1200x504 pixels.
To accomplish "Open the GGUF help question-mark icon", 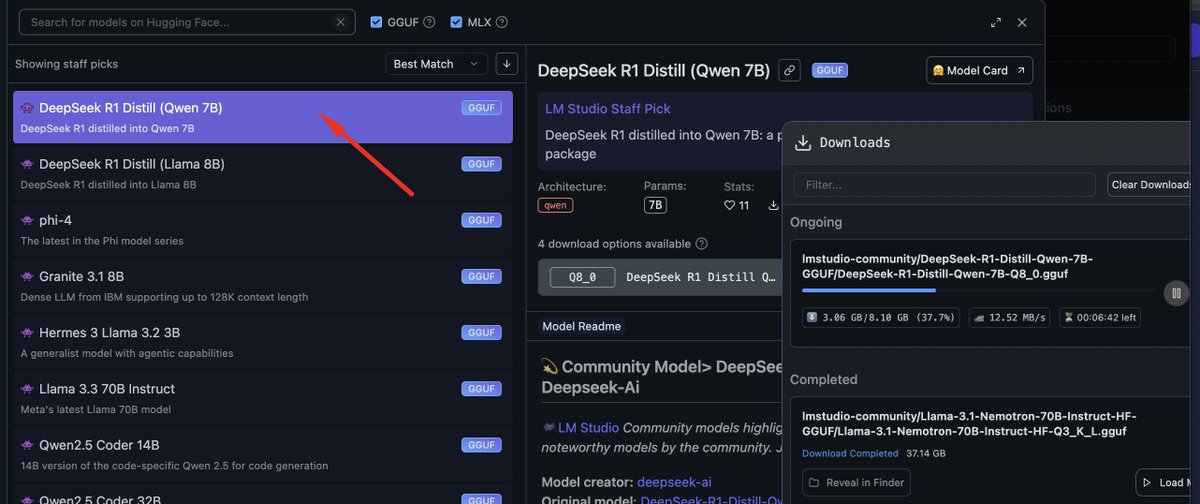I will [429, 22].
